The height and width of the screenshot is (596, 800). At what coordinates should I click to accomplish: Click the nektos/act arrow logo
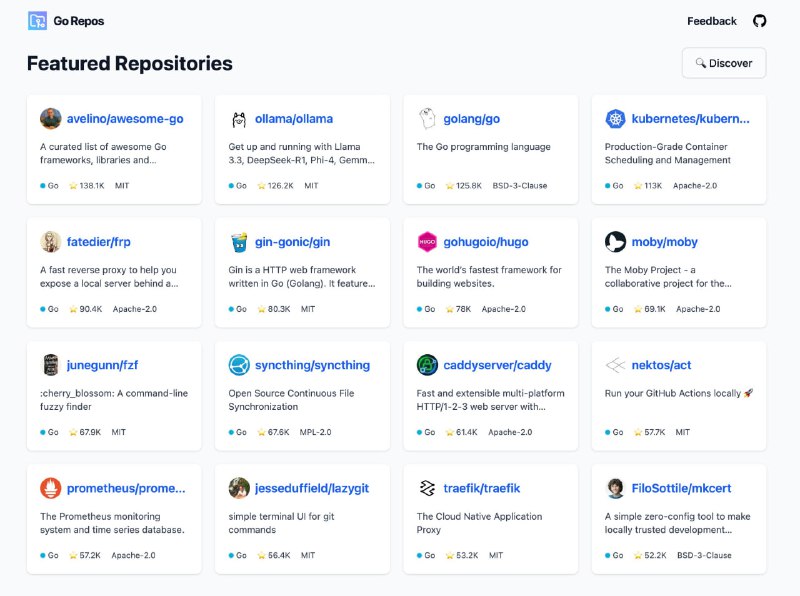pos(615,365)
